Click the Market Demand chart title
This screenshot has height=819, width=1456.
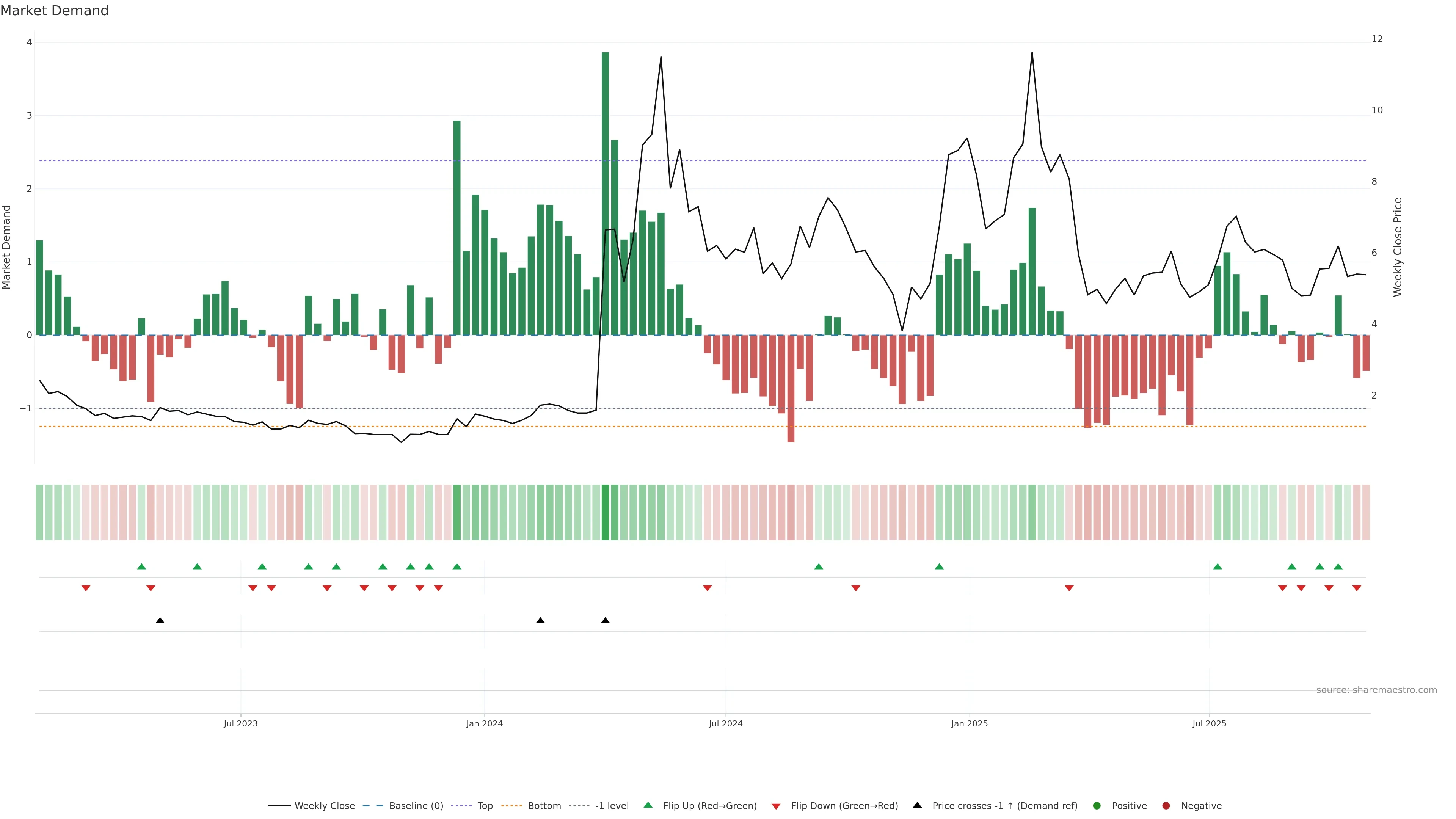pyautogui.click(x=54, y=11)
